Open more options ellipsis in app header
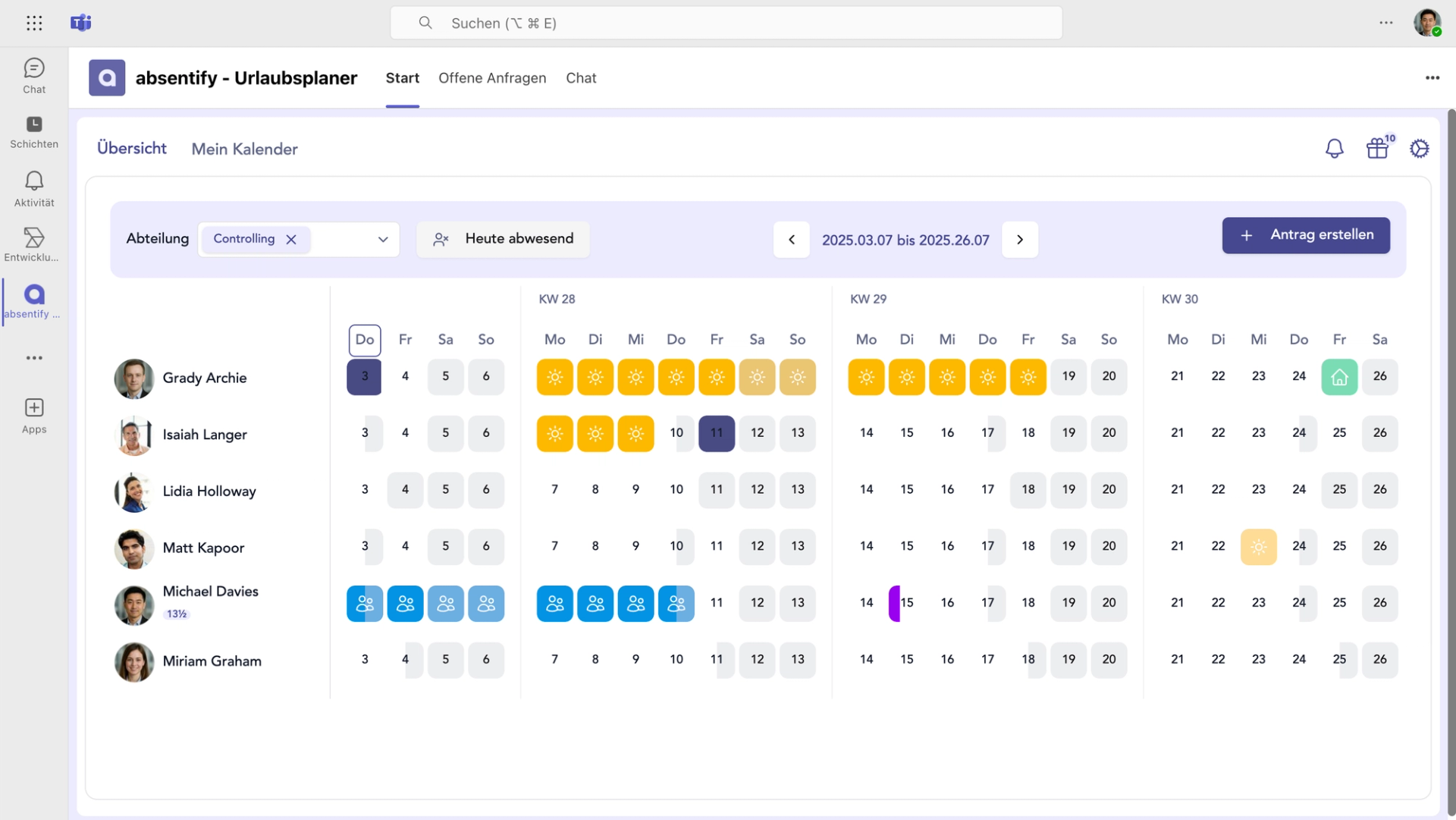 point(1432,78)
